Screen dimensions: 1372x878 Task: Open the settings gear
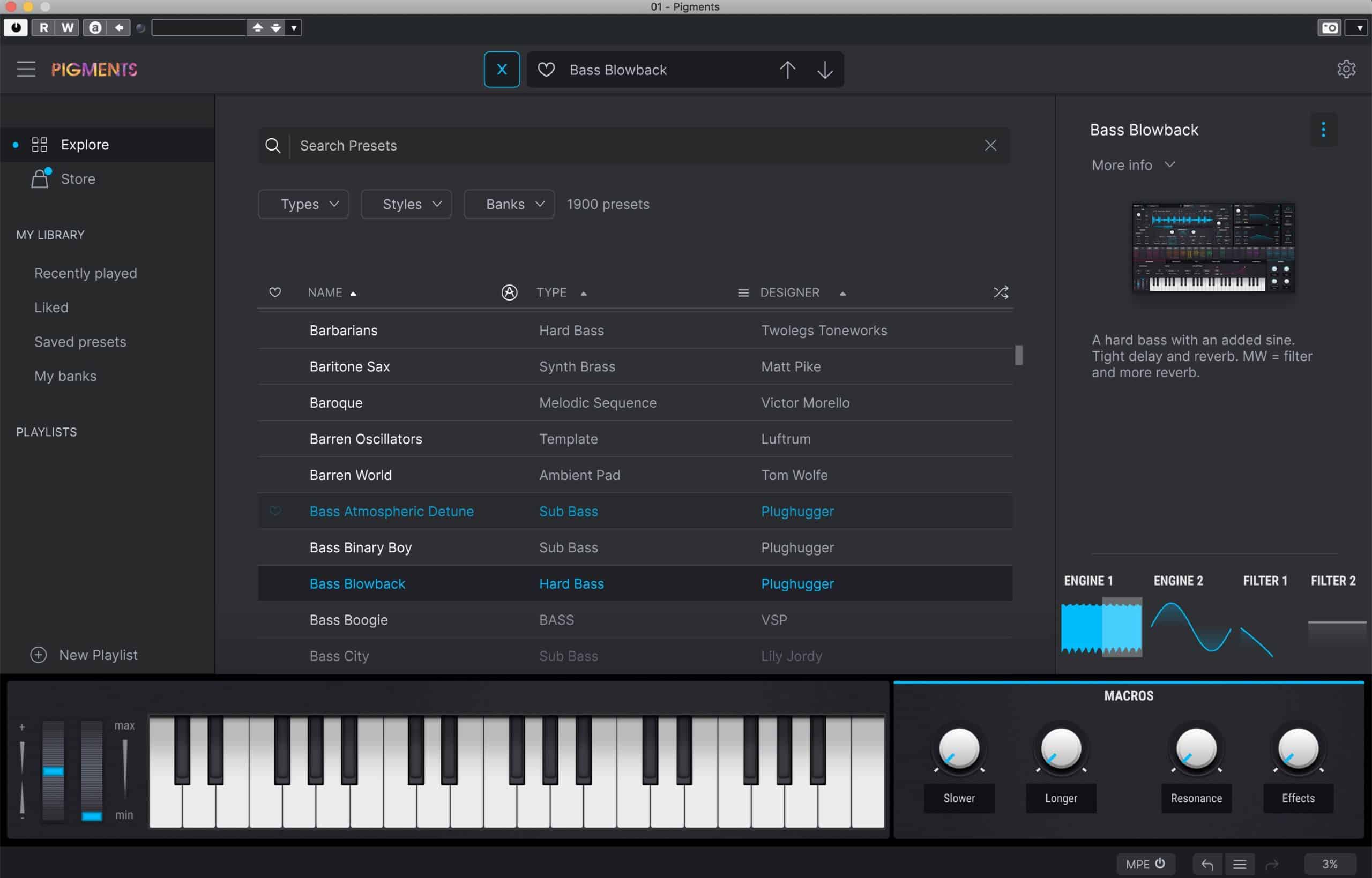(x=1346, y=69)
